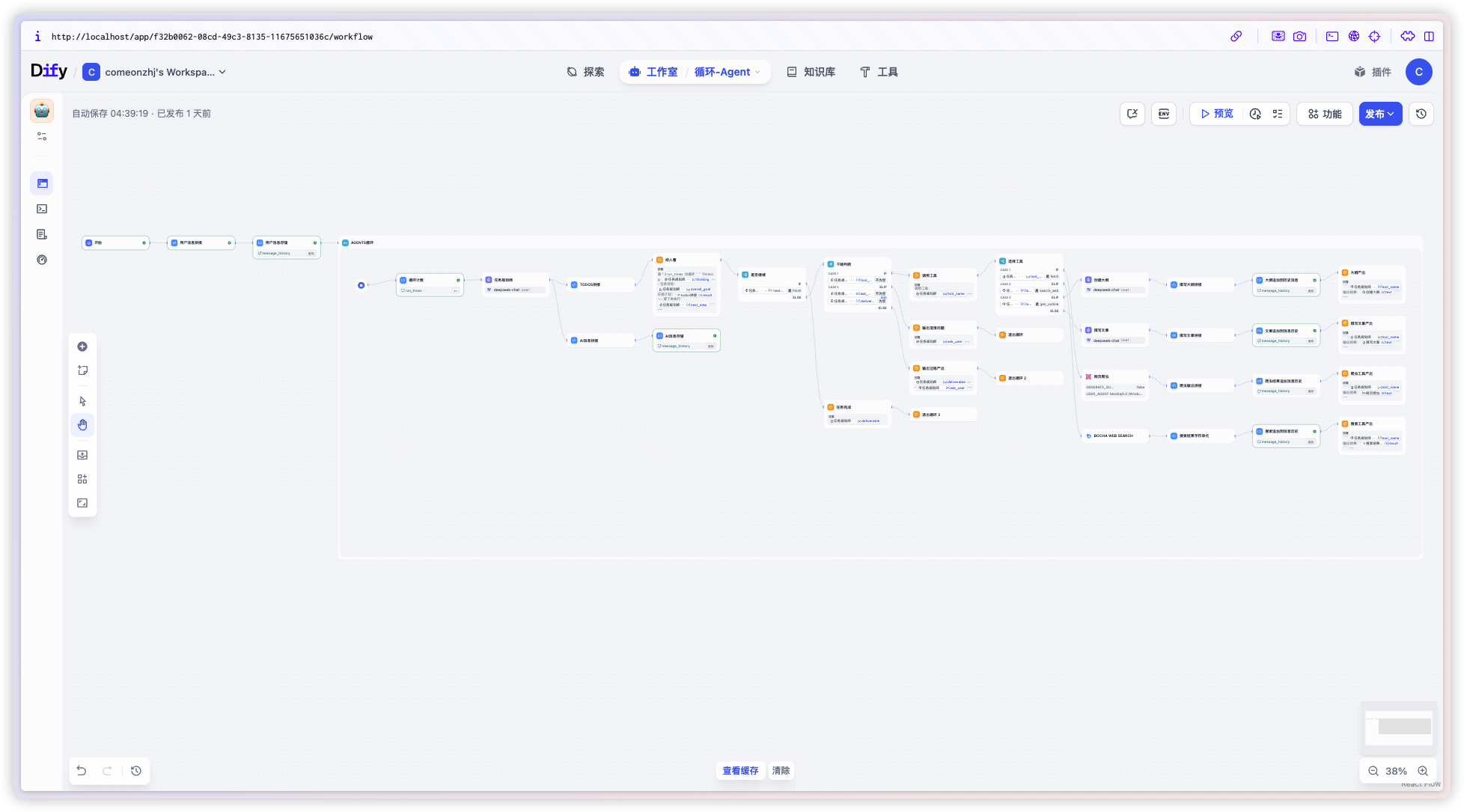Zoom out with the minus magnifier
The height and width of the screenshot is (812, 1464).
click(x=1373, y=771)
